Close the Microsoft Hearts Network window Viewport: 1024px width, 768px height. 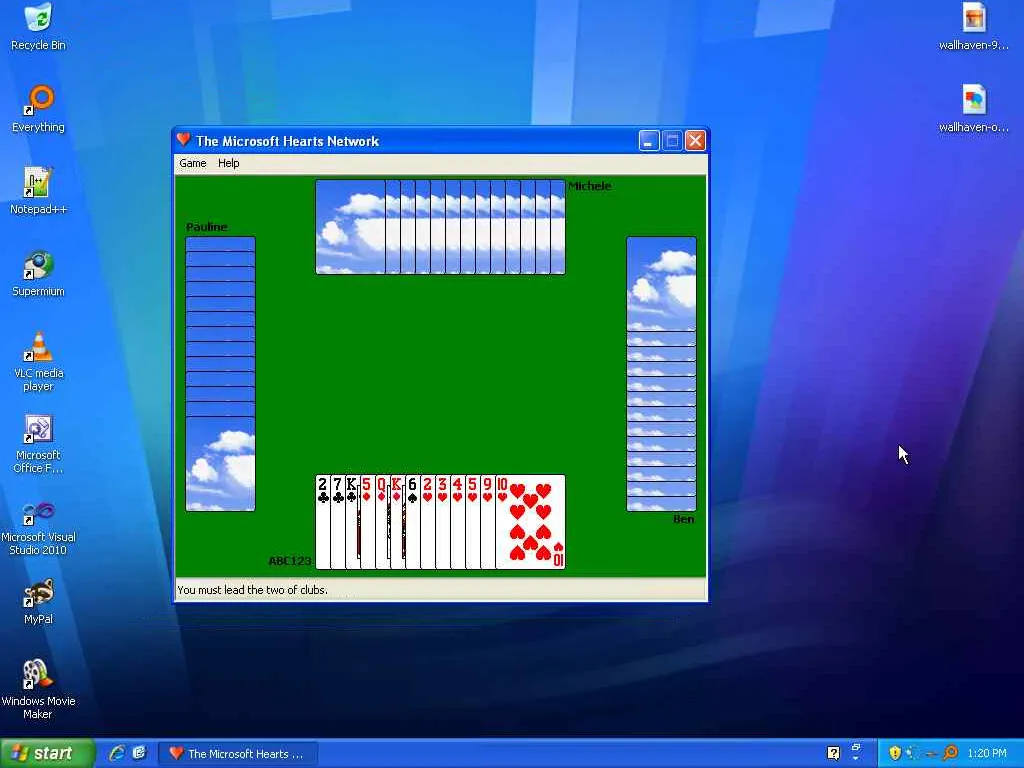(x=696, y=141)
